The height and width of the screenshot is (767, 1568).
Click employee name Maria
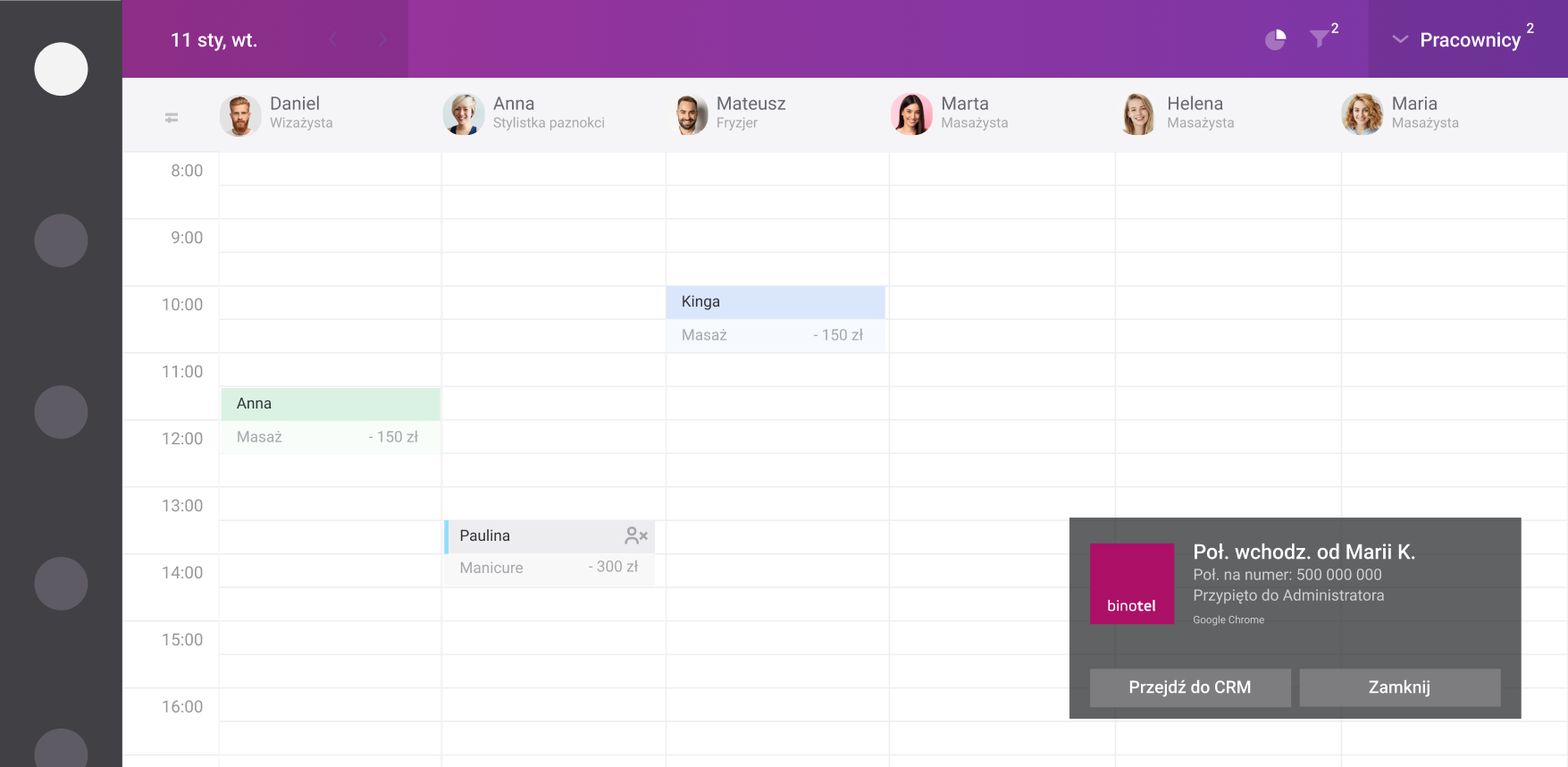[x=1414, y=104]
